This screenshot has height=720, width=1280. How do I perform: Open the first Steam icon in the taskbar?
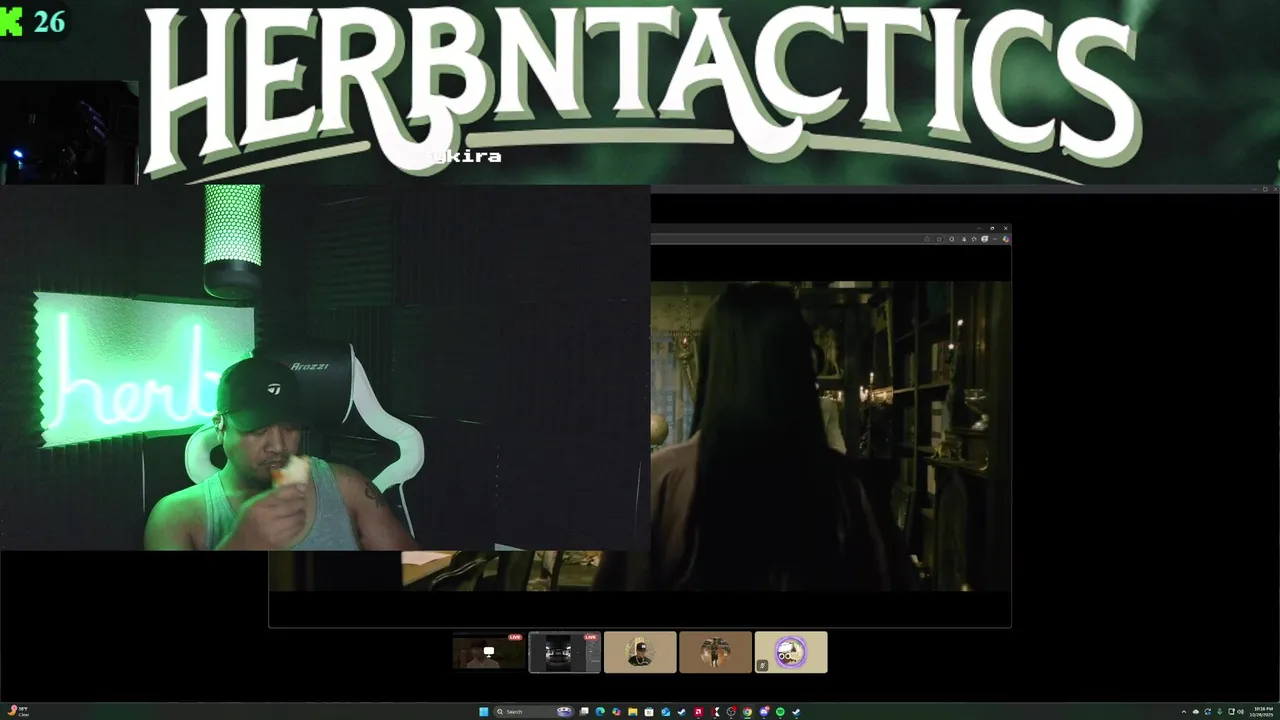click(x=682, y=712)
